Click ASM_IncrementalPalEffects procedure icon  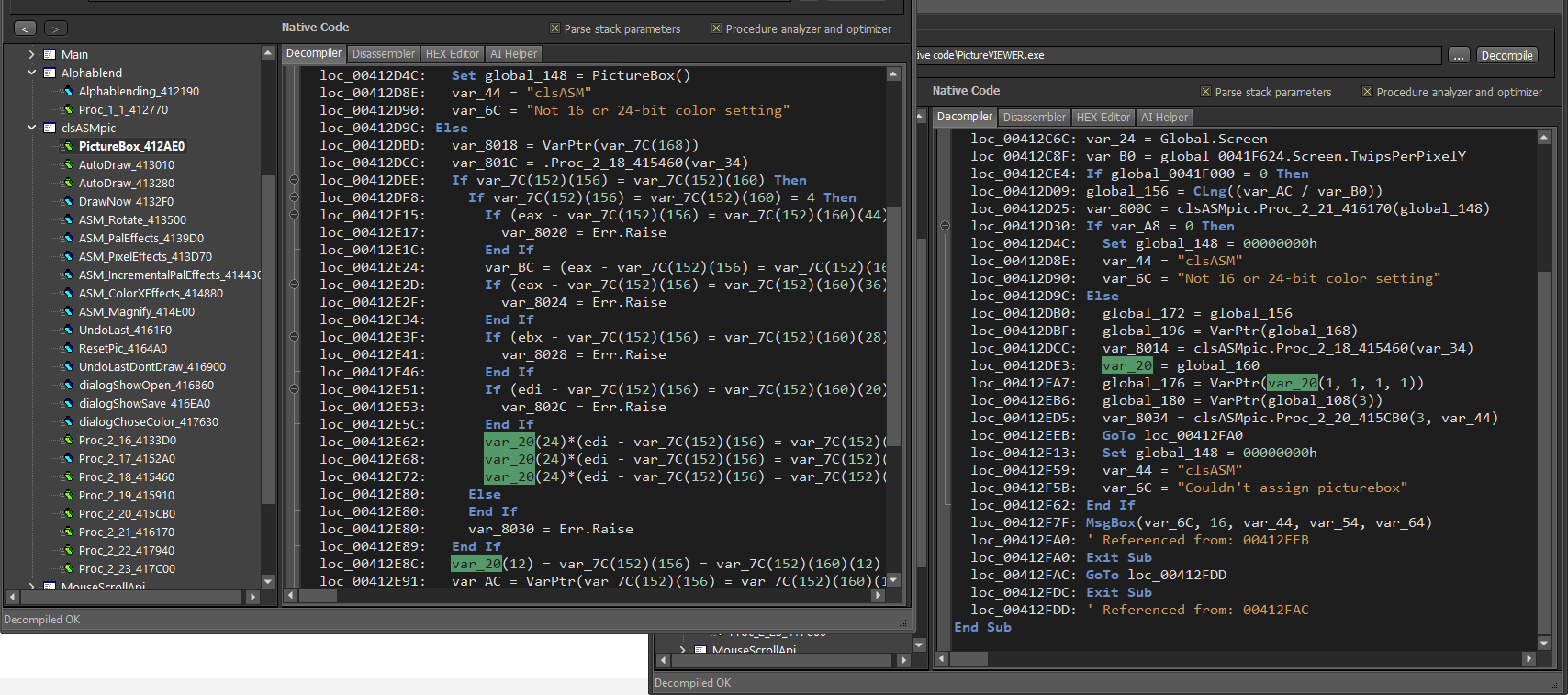coord(67,275)
